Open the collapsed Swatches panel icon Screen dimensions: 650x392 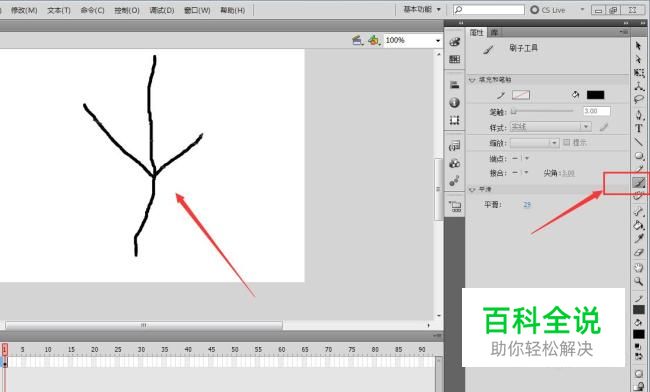(455, 59)
